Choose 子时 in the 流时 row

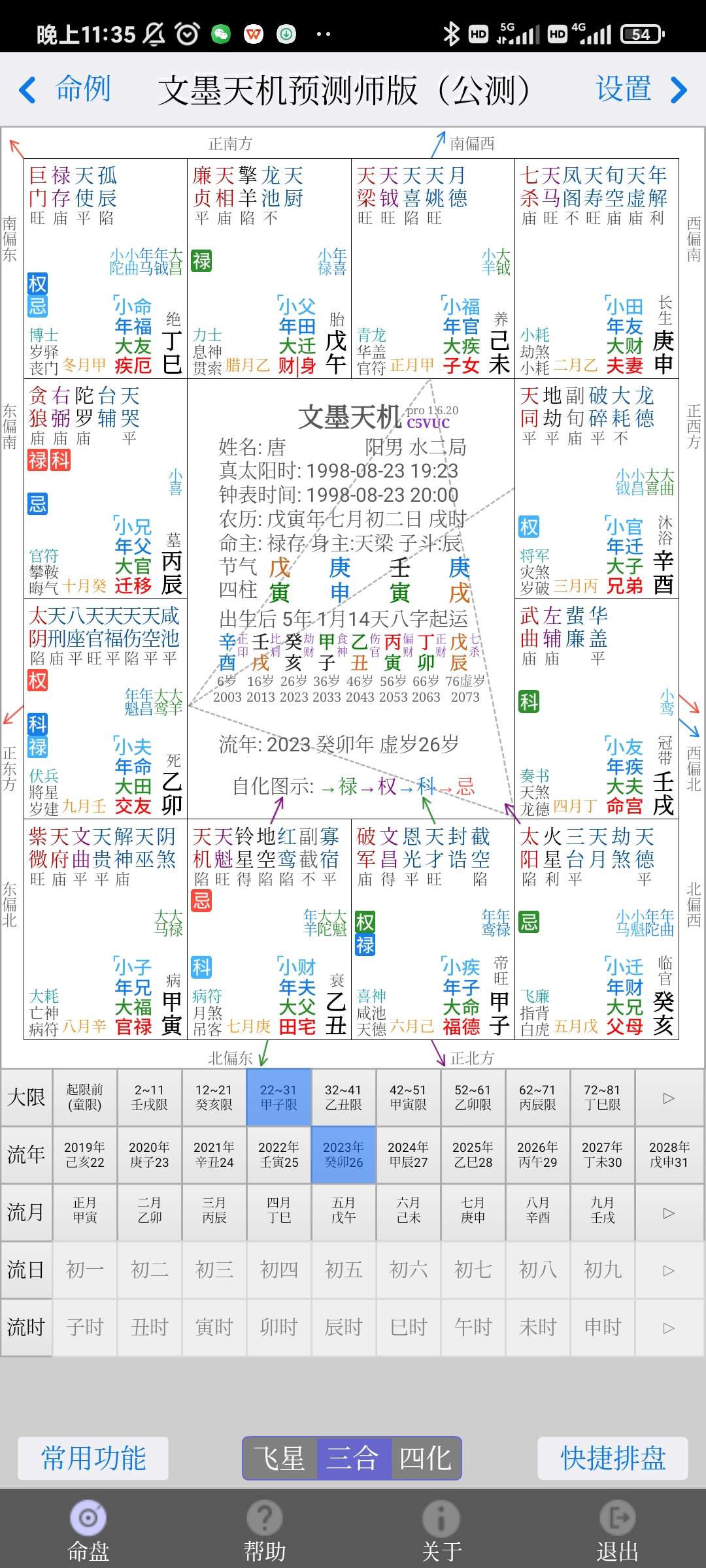(x=84, y=1328)
